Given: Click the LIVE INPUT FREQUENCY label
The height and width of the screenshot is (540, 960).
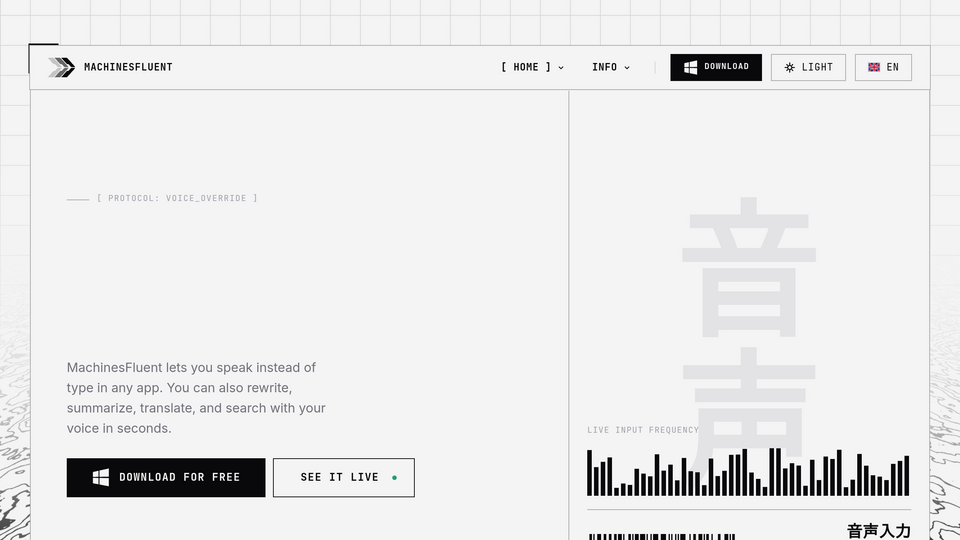Looking at the screenshot, I should 643,430.
